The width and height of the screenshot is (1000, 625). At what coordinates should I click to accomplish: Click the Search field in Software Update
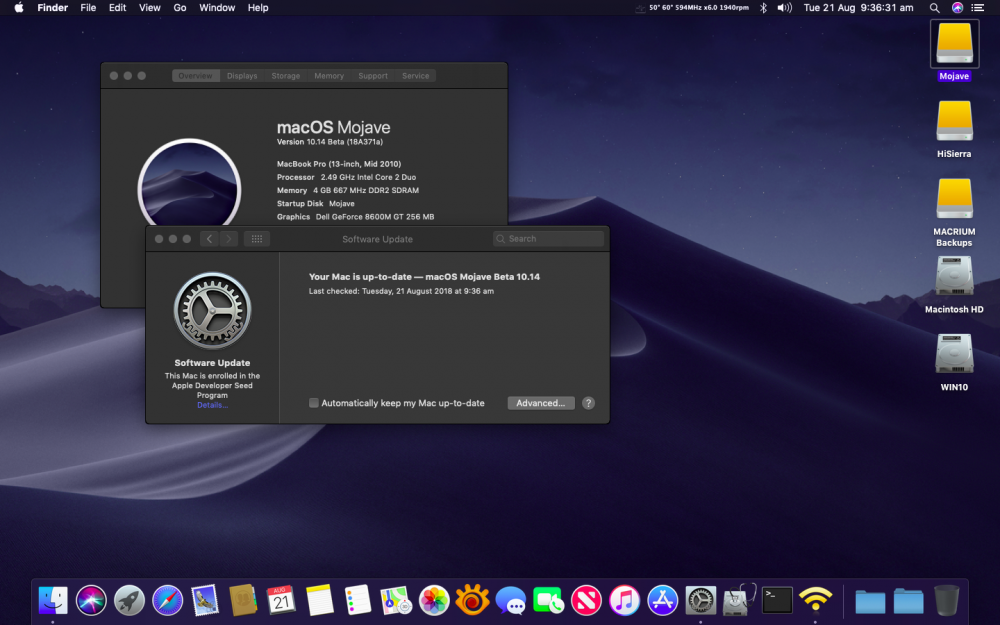(x=548, y=239)
